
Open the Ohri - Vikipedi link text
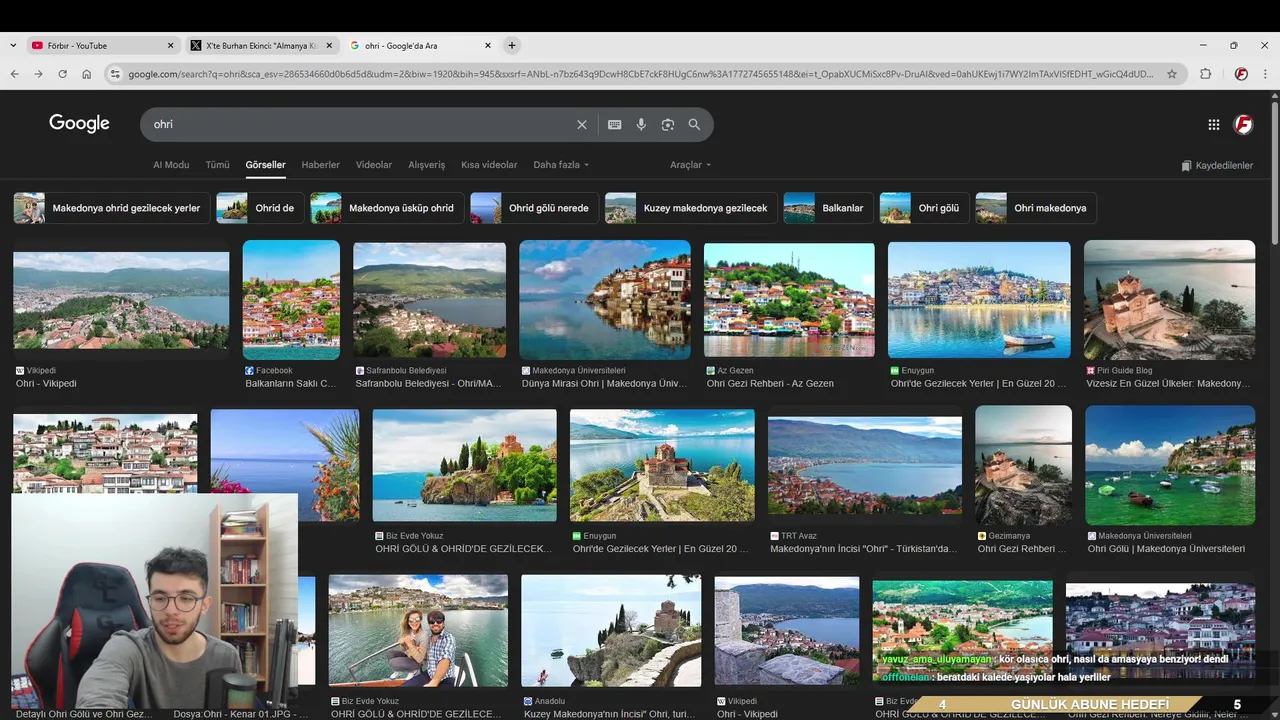click(x=46, y=384)
